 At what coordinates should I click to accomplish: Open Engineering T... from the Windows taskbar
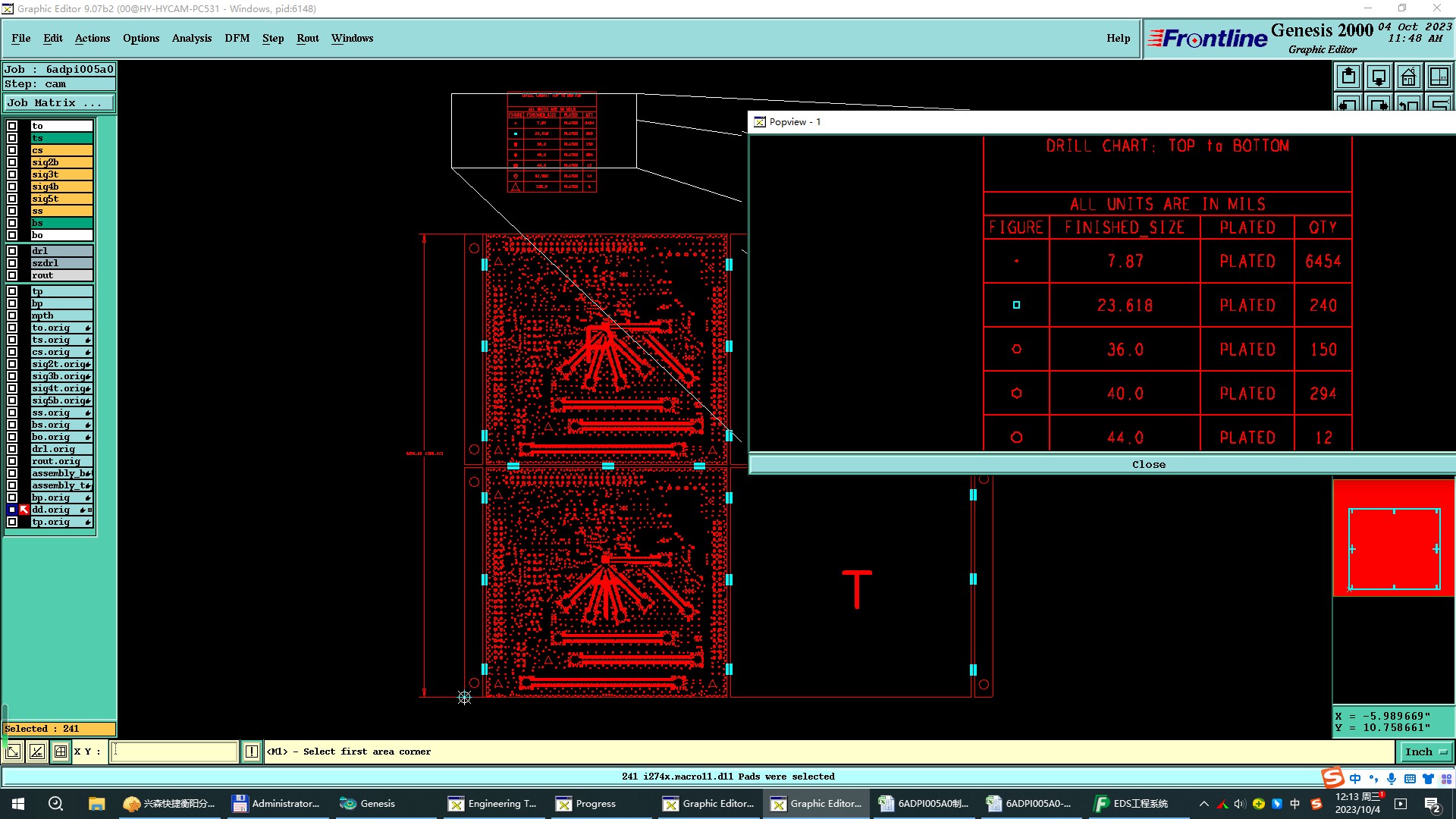click(493, 804)
